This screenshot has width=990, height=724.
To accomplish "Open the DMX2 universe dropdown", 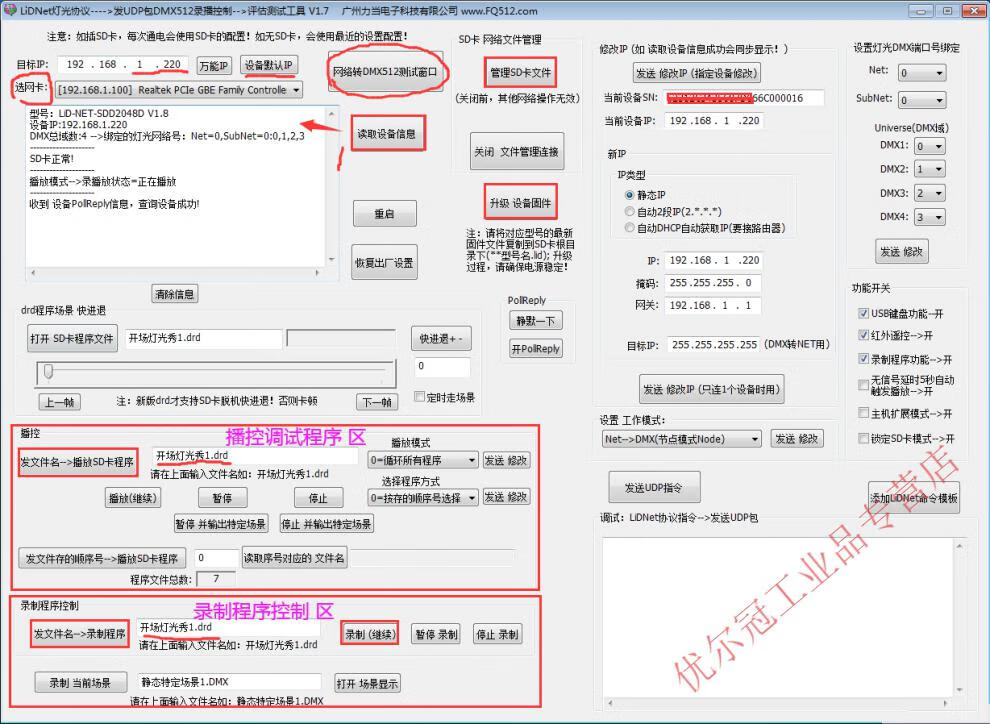I will pos(929,169).
